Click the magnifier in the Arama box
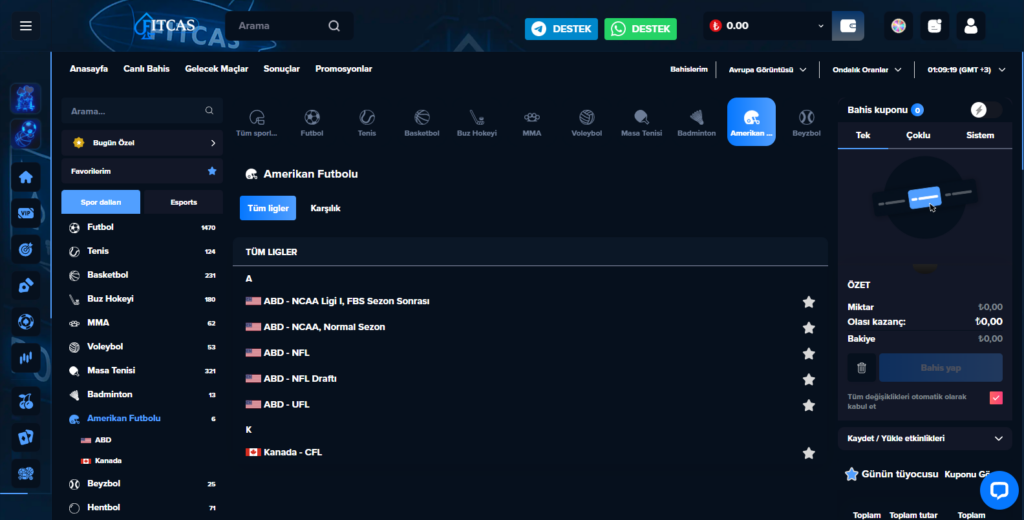Screen dimensions: 1024x520 pyautogui.click(x=334, y=26)
